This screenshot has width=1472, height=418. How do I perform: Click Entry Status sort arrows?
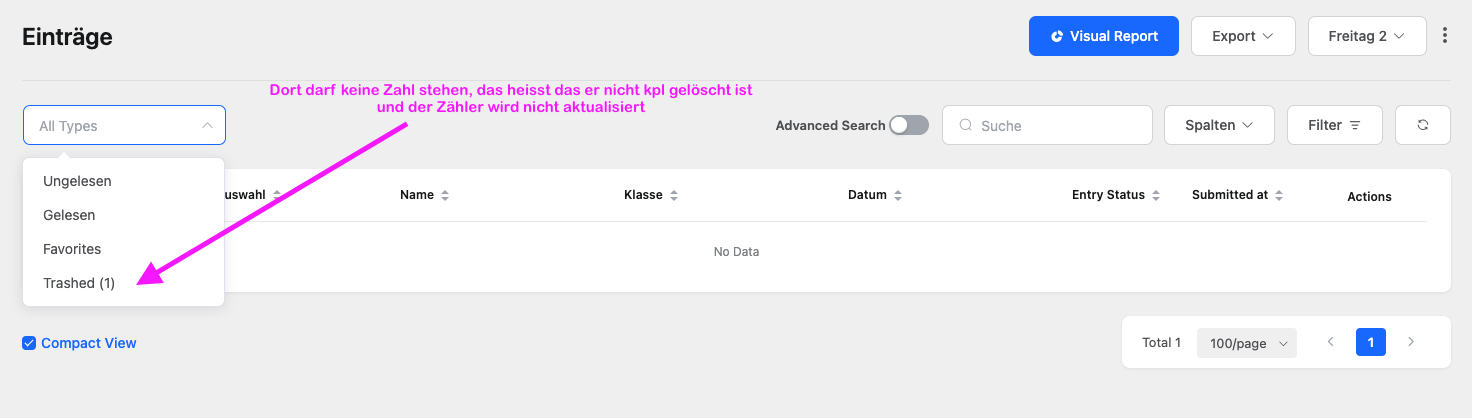[1156, 195]
